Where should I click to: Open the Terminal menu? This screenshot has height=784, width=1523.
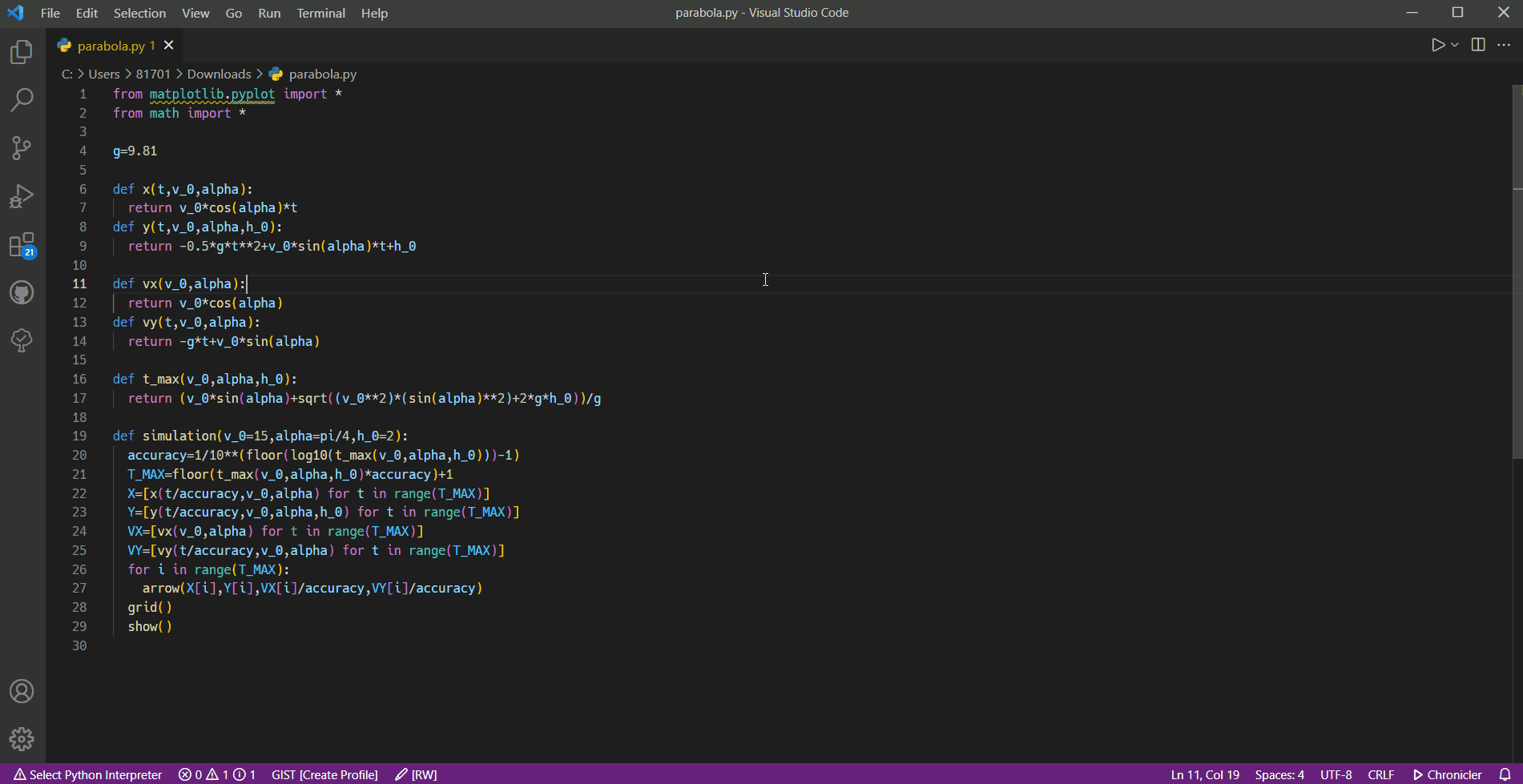point(320,13)
